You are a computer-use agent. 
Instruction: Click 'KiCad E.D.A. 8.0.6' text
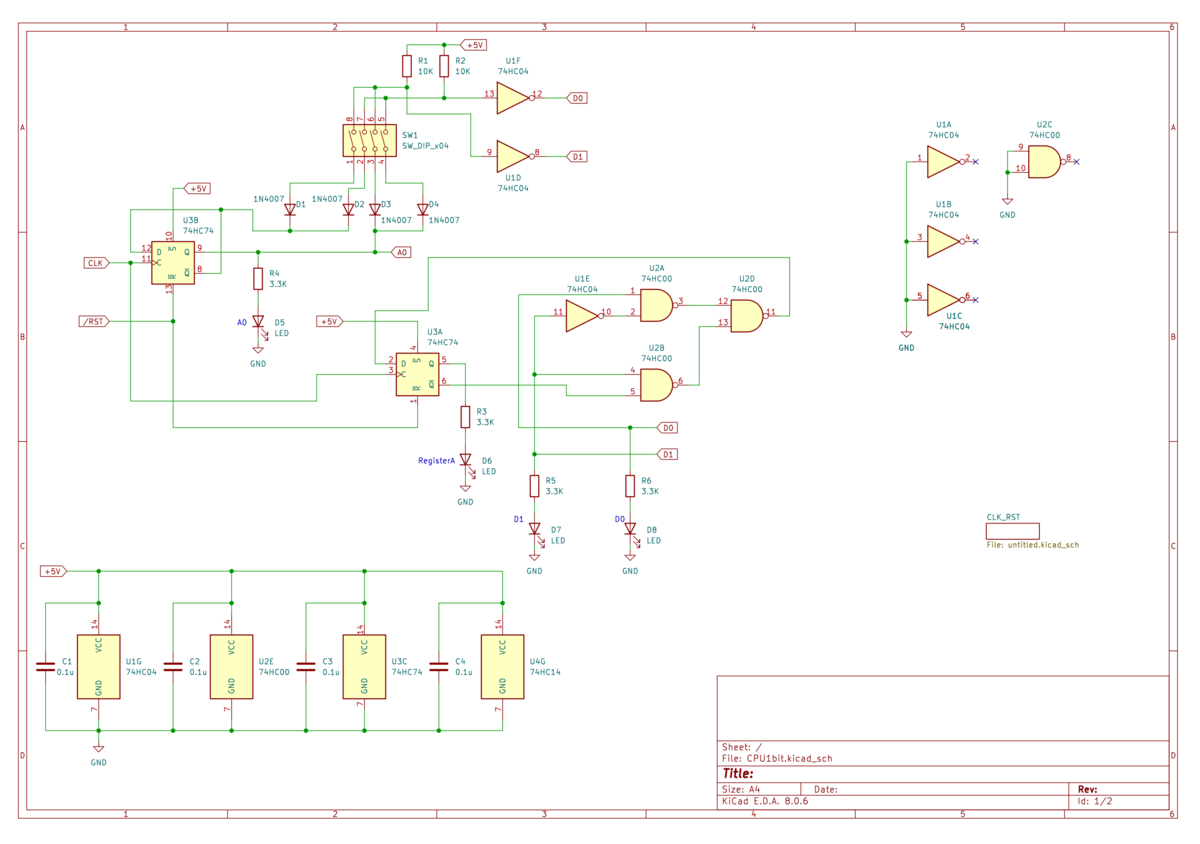pyautogui.click(x=765, y=802)
